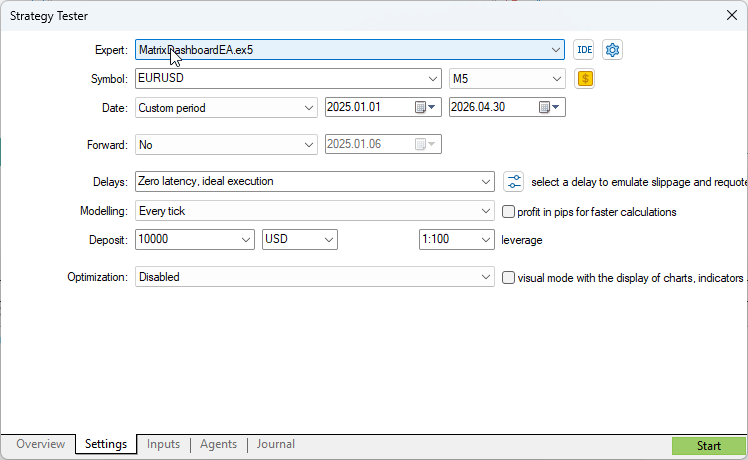Expand the Custom period date dropdown
748x460 pixels.
(309, 108)
